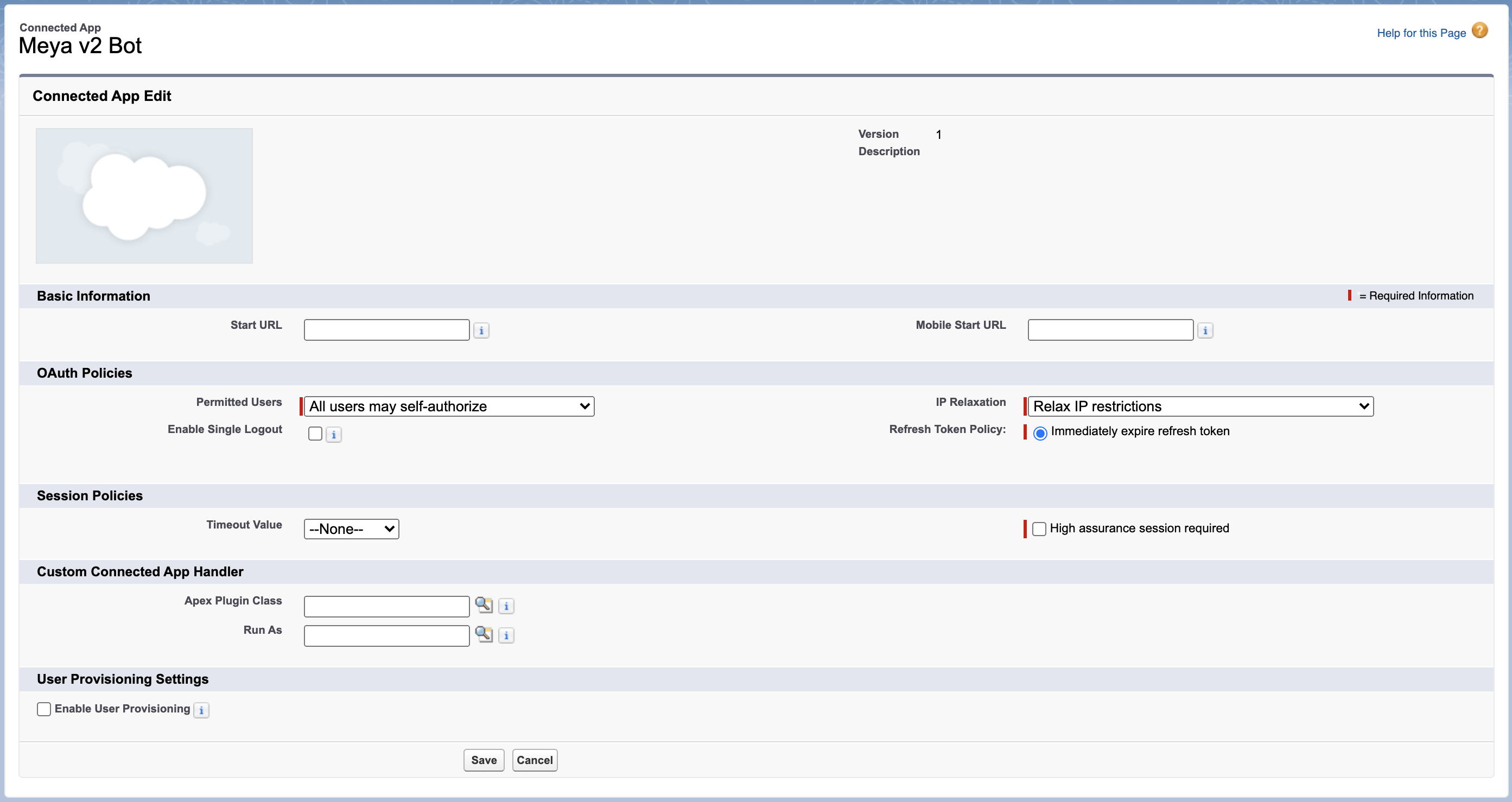Screen dimensions: 1512x802
Task: Click the Required Information legend text
Action: (1415, 296)
